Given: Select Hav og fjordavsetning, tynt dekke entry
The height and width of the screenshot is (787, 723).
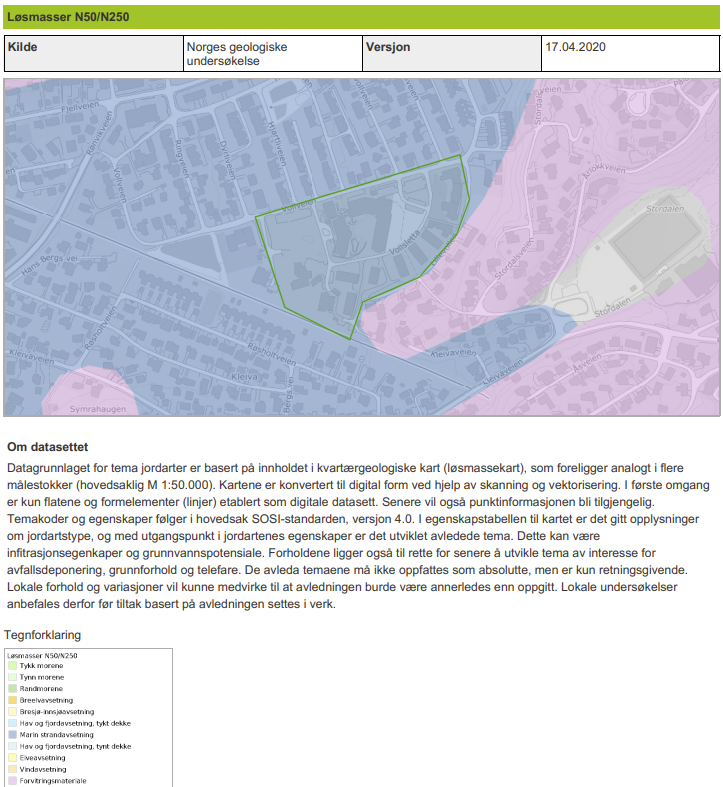Looking at the screenshot, I should (x=75, y=746).
